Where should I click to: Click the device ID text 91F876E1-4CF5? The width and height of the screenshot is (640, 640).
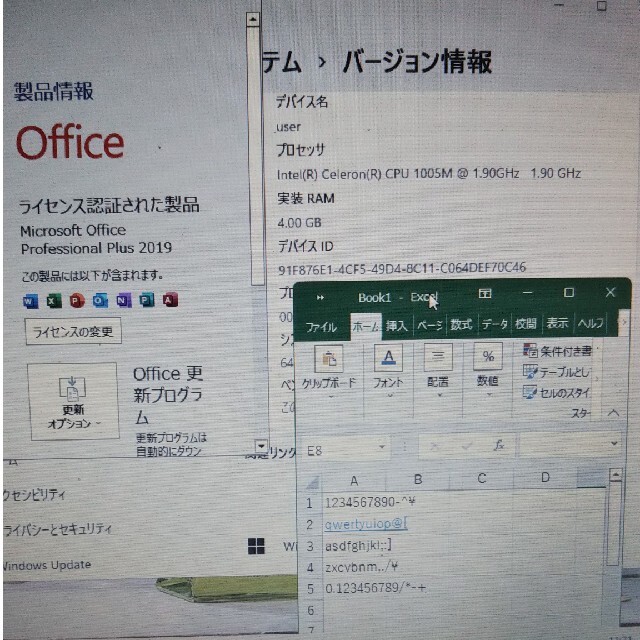pos(402,269)
